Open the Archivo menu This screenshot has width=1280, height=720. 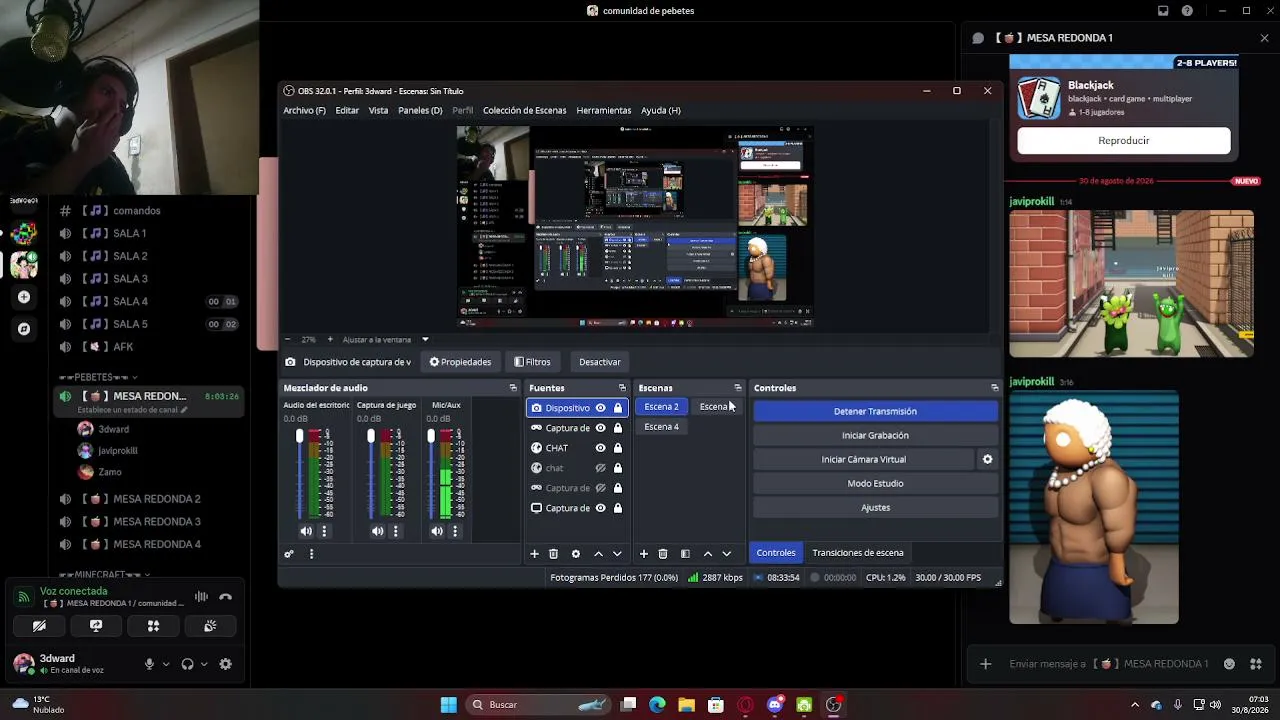(x=304, y=110)
